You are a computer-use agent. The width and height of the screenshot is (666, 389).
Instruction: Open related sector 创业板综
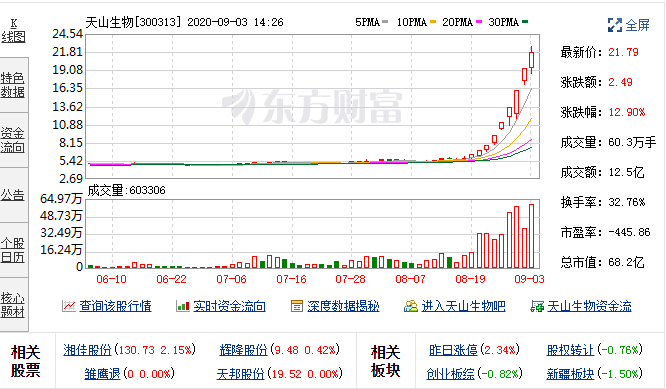click(450, 374)
